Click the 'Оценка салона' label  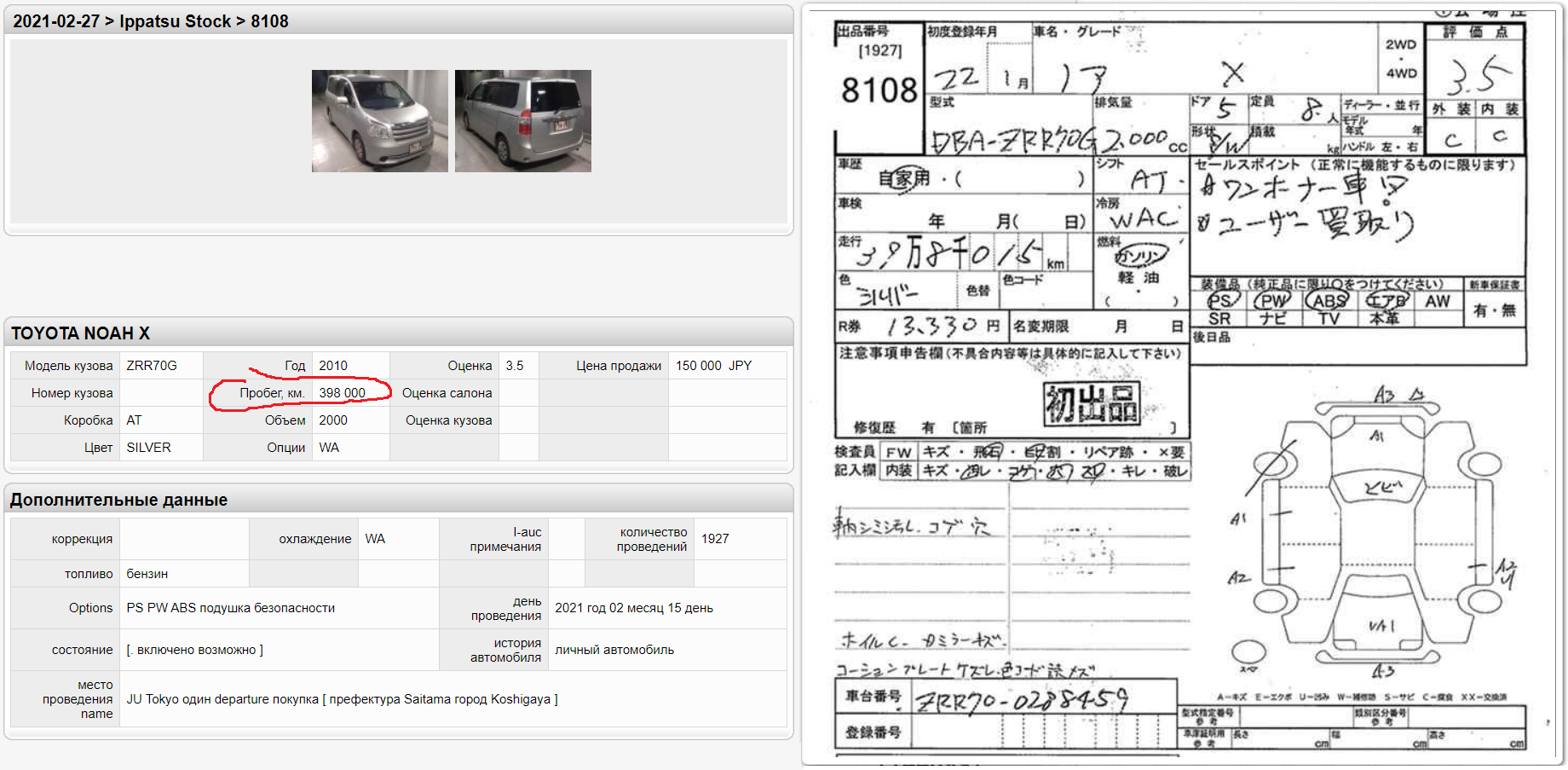pos(447,393)
